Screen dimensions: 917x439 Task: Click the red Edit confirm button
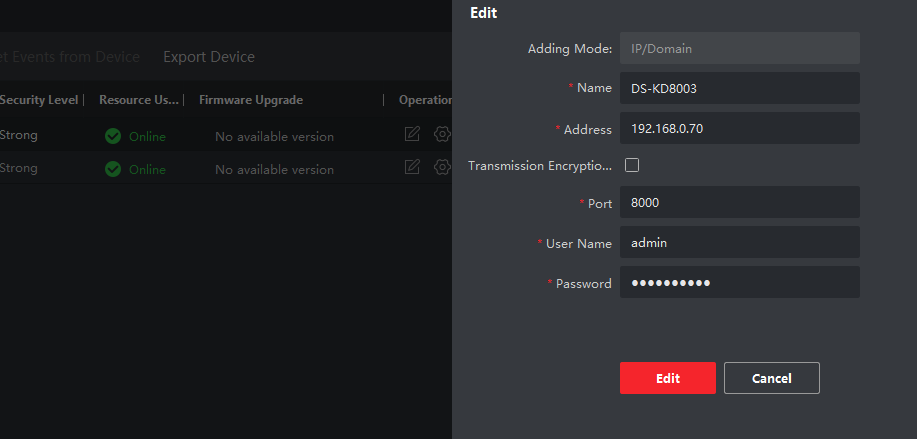667,378
